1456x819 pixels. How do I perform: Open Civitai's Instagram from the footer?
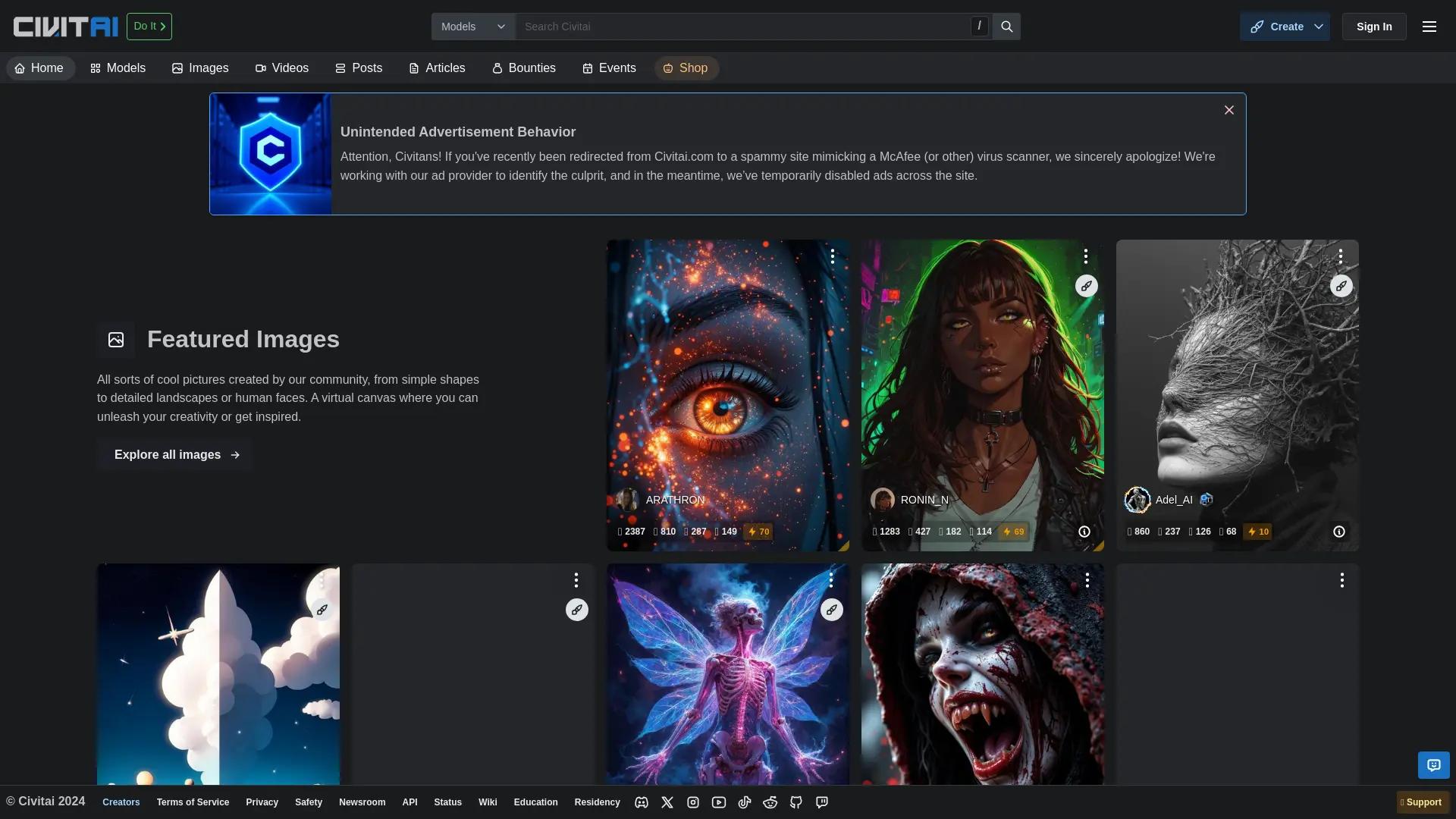click(x=693, y=802)
